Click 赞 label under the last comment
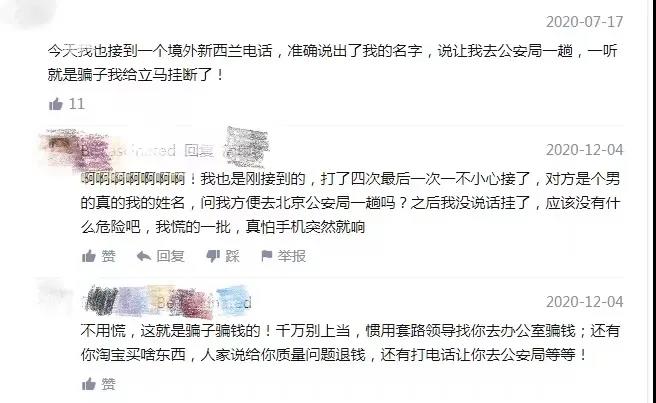The width and height of the screenshot is (656, 403). point(108,384)
